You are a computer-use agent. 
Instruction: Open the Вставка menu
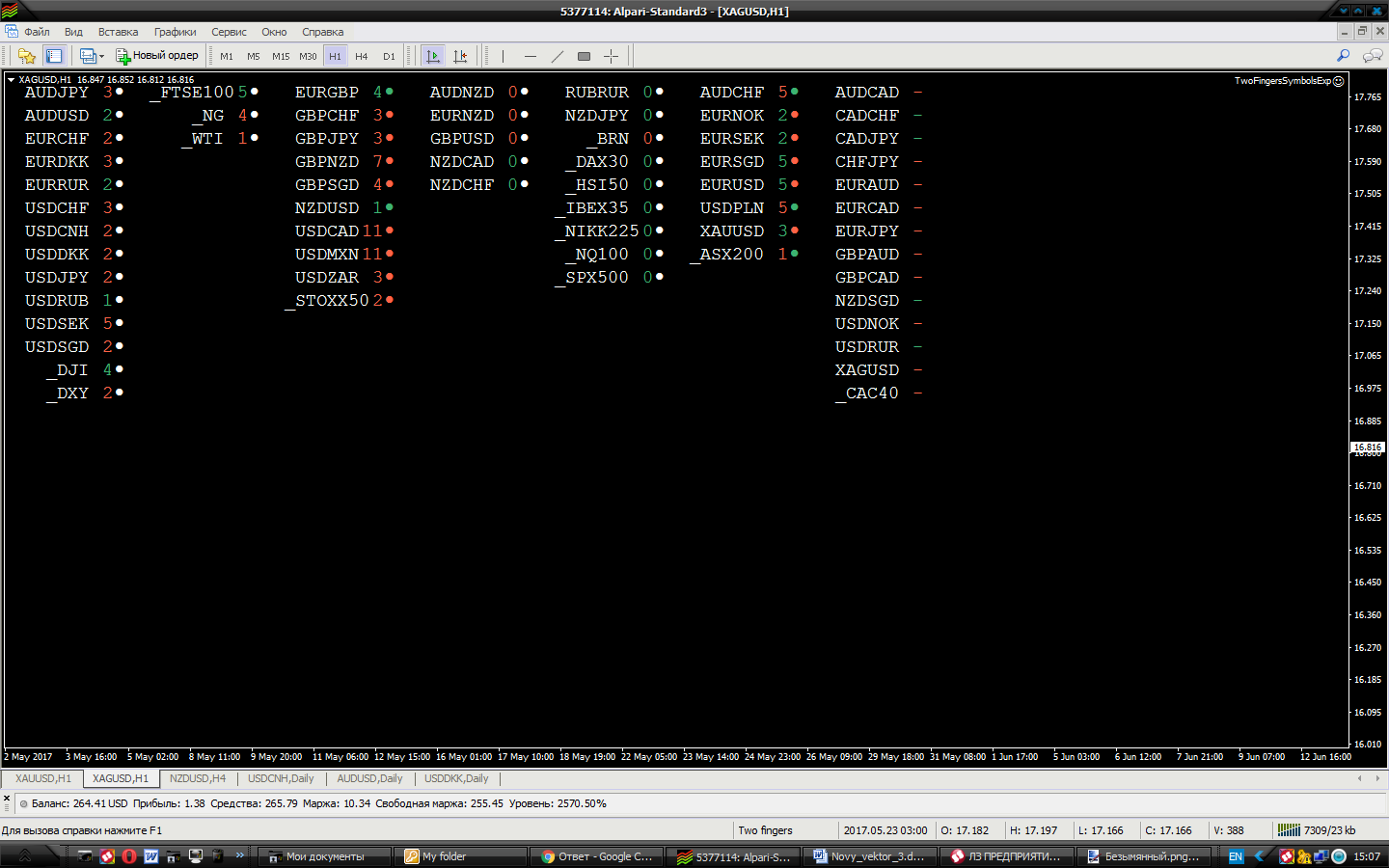pyautogui.click(x=118, y=32)
